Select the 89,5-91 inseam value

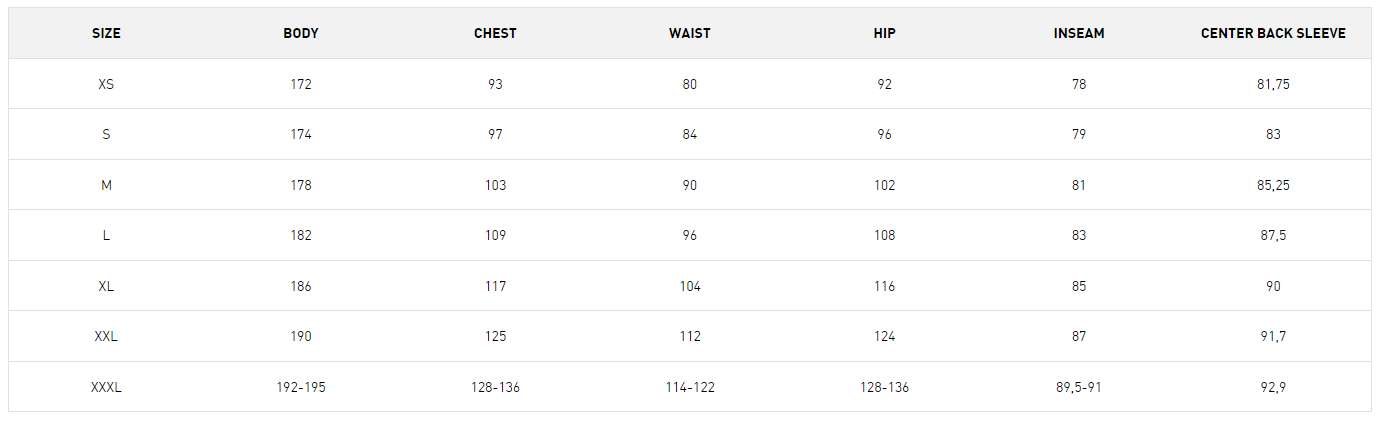pos(1079,387)
